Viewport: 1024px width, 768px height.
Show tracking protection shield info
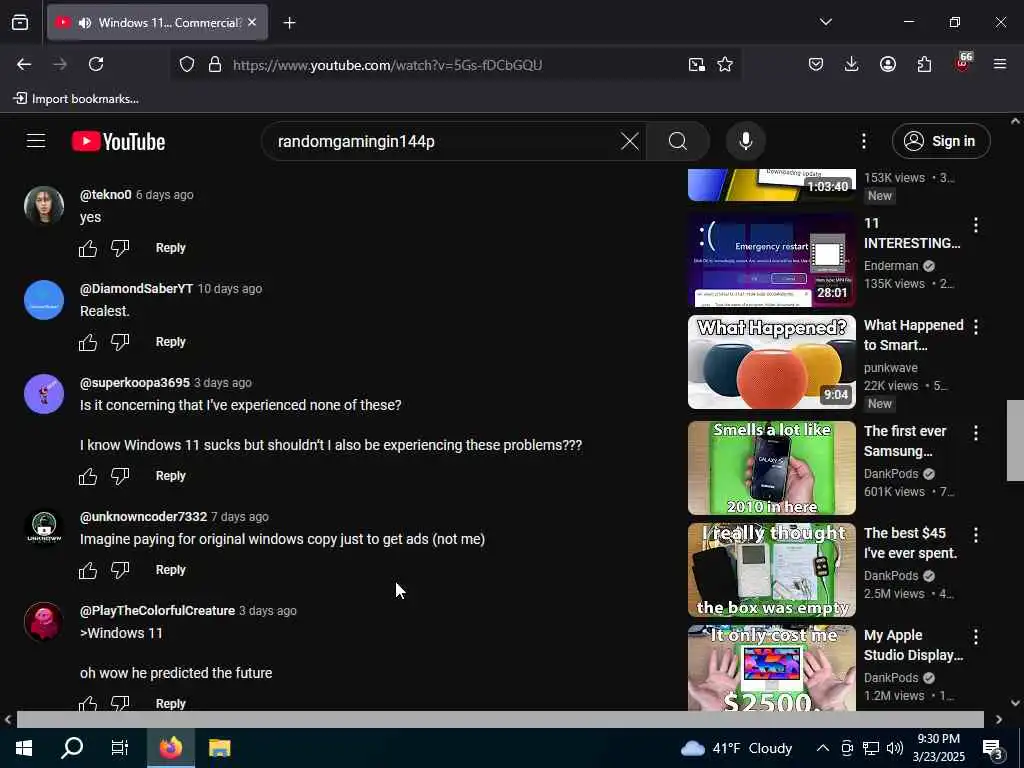(x=187, y=64)
